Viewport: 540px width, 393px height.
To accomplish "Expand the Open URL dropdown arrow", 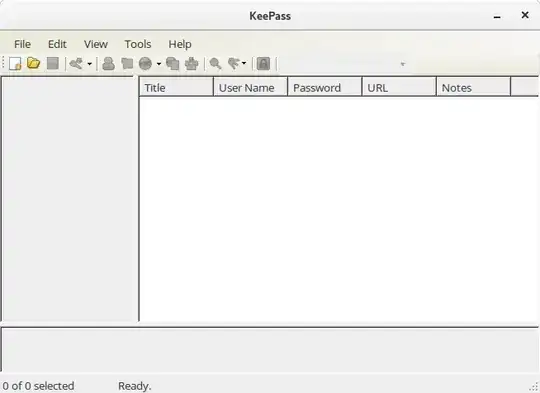I will point(159,64).
